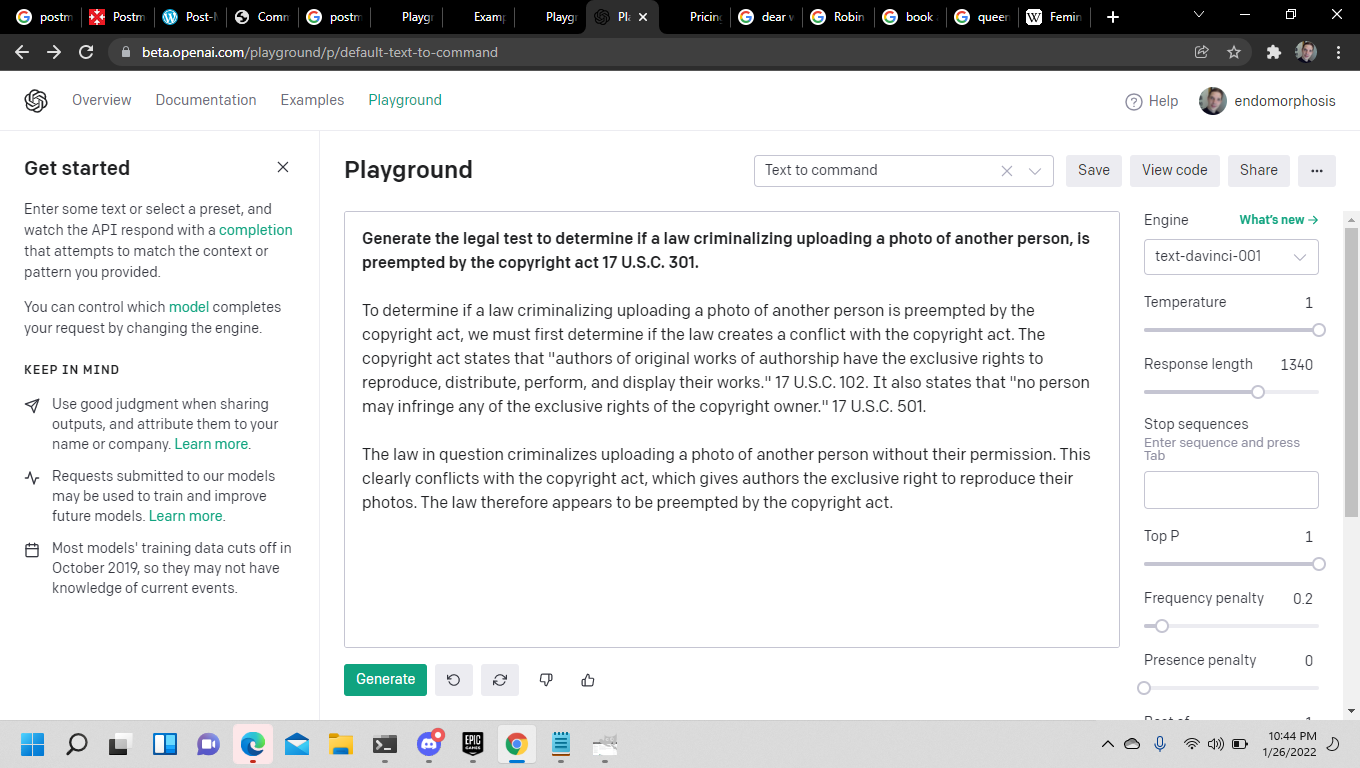Click the share this page icon in address bar
Viewport: 1360px width, 768px height.
[x=1202, y=52]
